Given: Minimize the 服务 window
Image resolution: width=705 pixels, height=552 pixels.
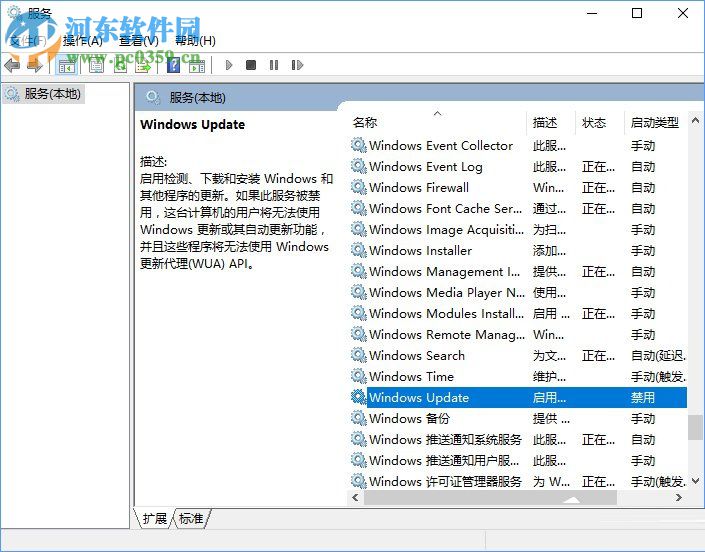Looking at the screenshot, I should point(592,13).
